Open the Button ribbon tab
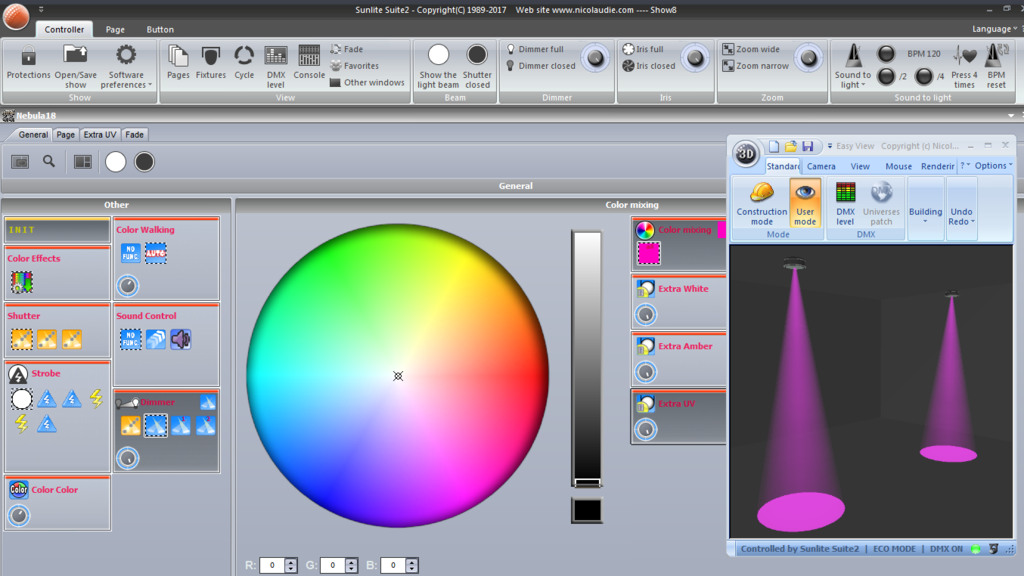This screenshot has width=1024, height=576. tap(160, 29)
